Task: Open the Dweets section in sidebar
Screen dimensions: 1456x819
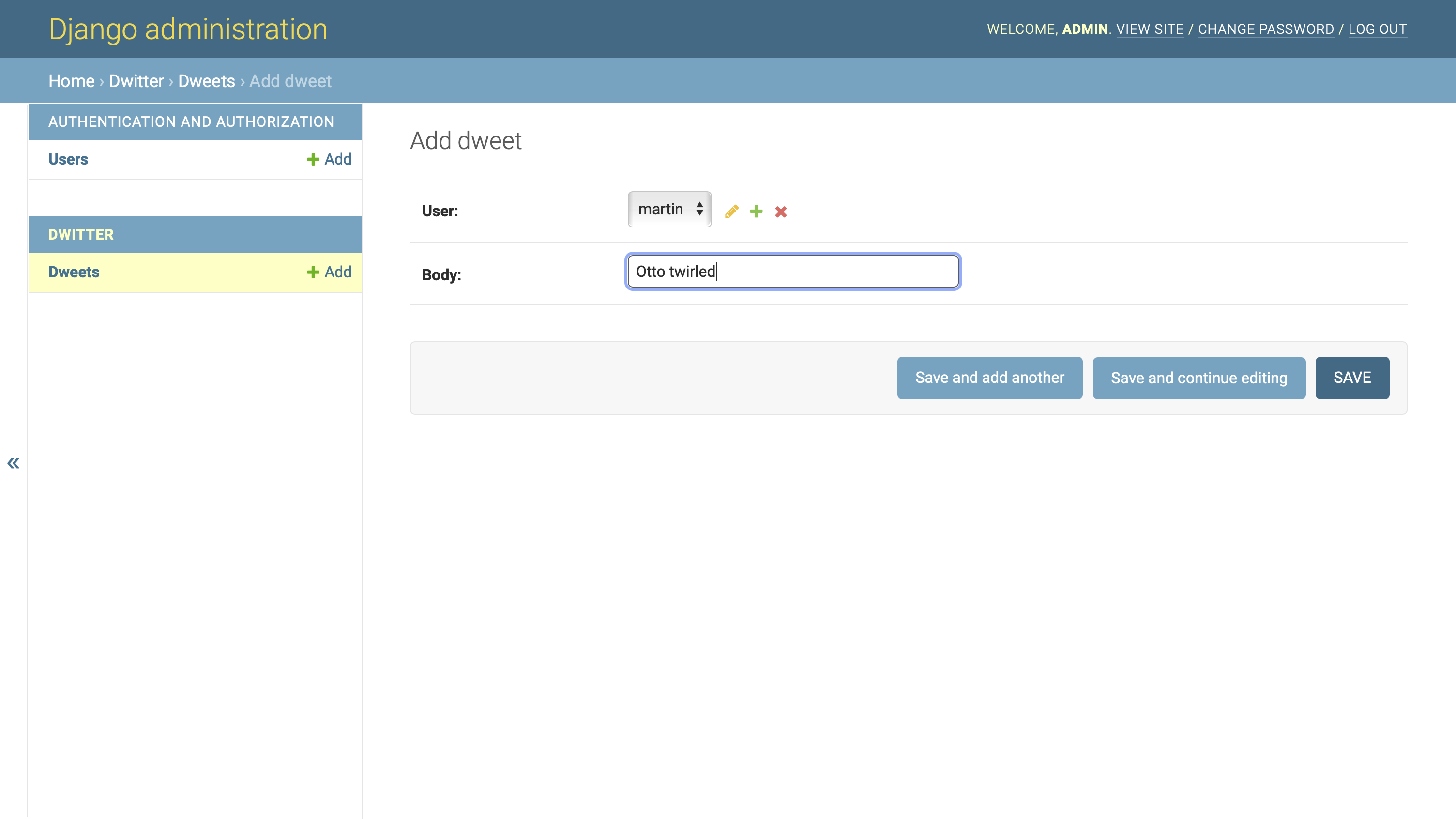Action: (73, 272)
